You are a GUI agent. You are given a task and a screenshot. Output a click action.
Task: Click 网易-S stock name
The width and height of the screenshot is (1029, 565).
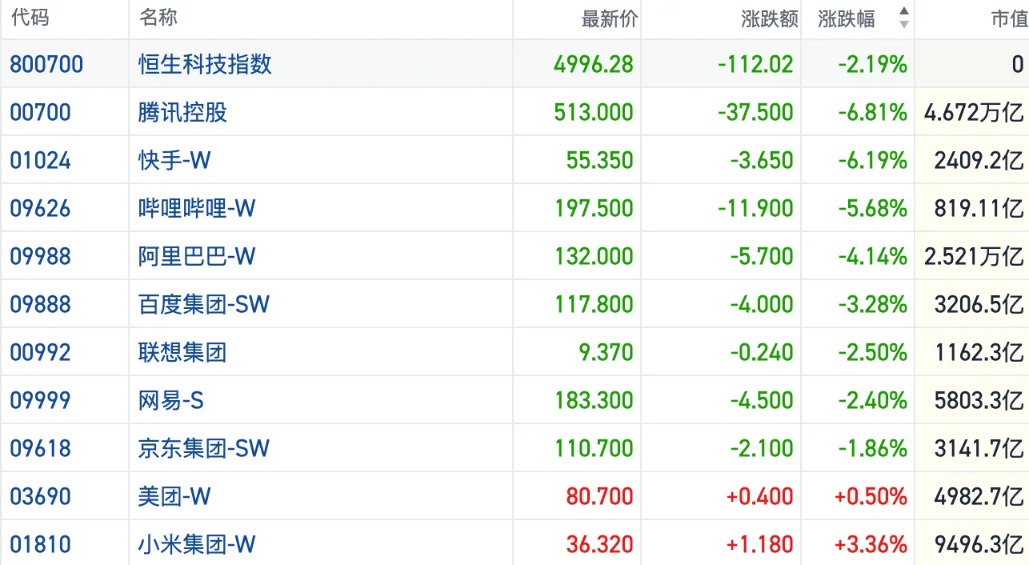(171, 400)
